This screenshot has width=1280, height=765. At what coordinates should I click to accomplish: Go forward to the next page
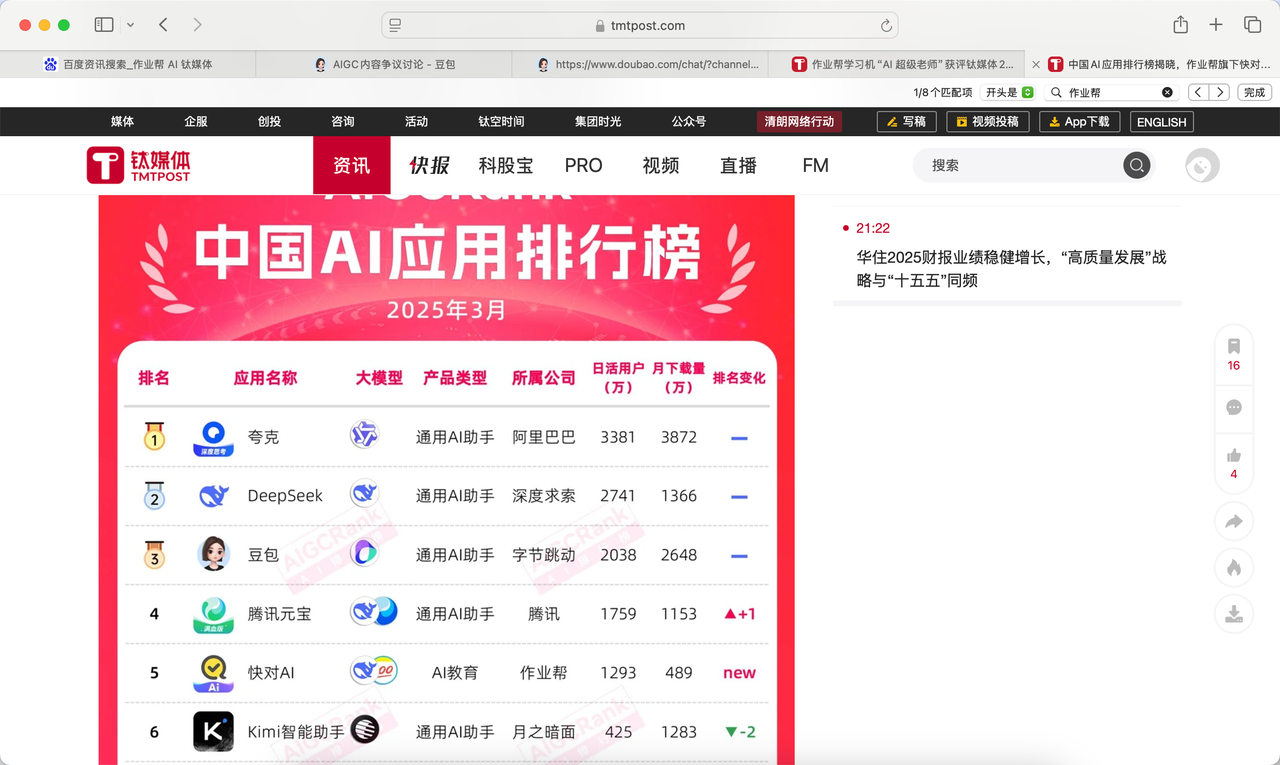tap(197, 25)
